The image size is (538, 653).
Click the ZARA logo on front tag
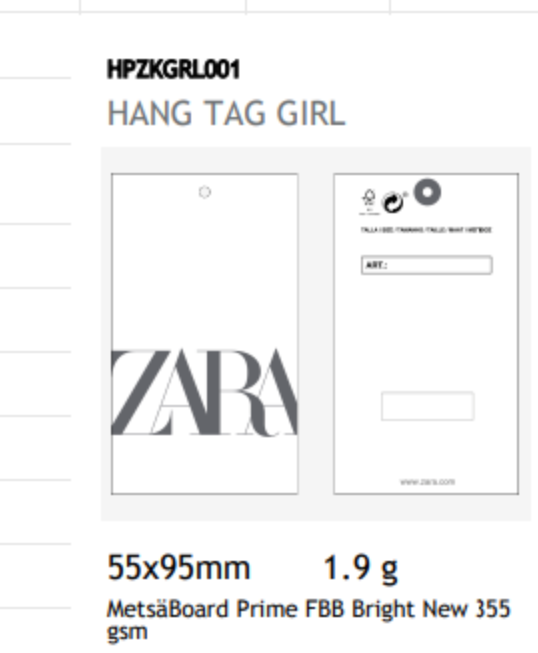[204, 393]
